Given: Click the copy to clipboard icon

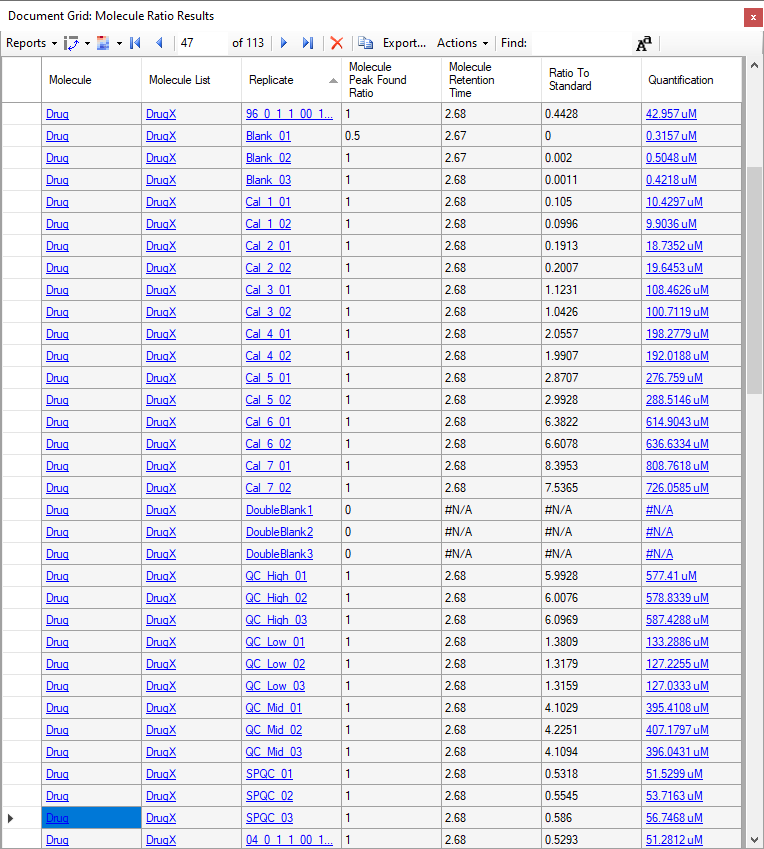Looking at the screenshot, I should tap(365, 43).
